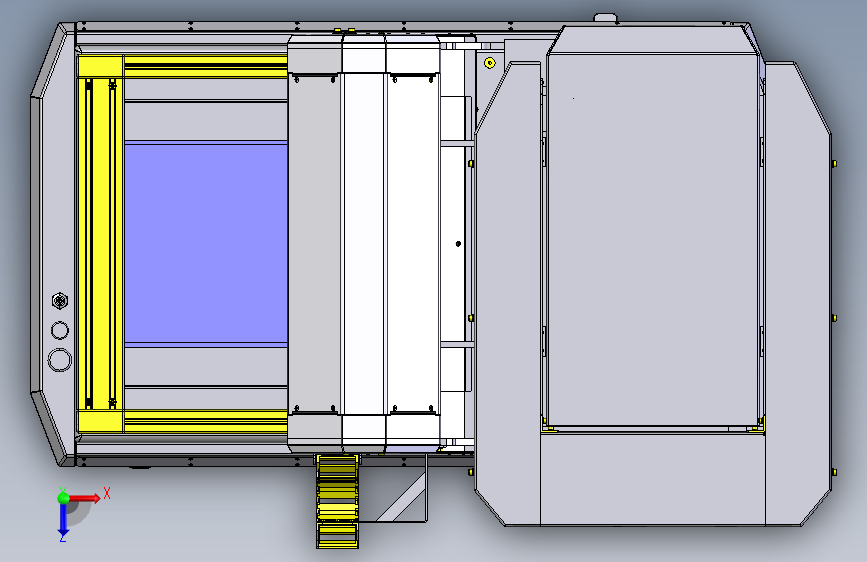Image resolution: width=867 pixels, height=562 pixels.
Task: Select the lower front panel below the enclosure cover
Action: pos(652,479)
